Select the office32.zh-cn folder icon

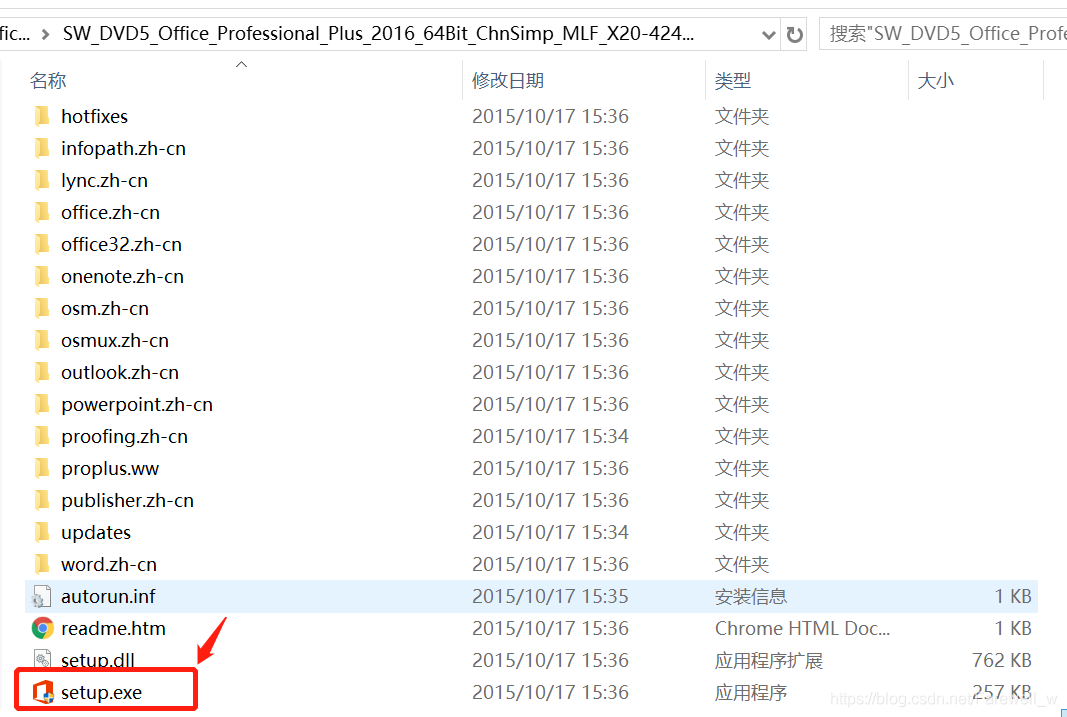(42, 244)
